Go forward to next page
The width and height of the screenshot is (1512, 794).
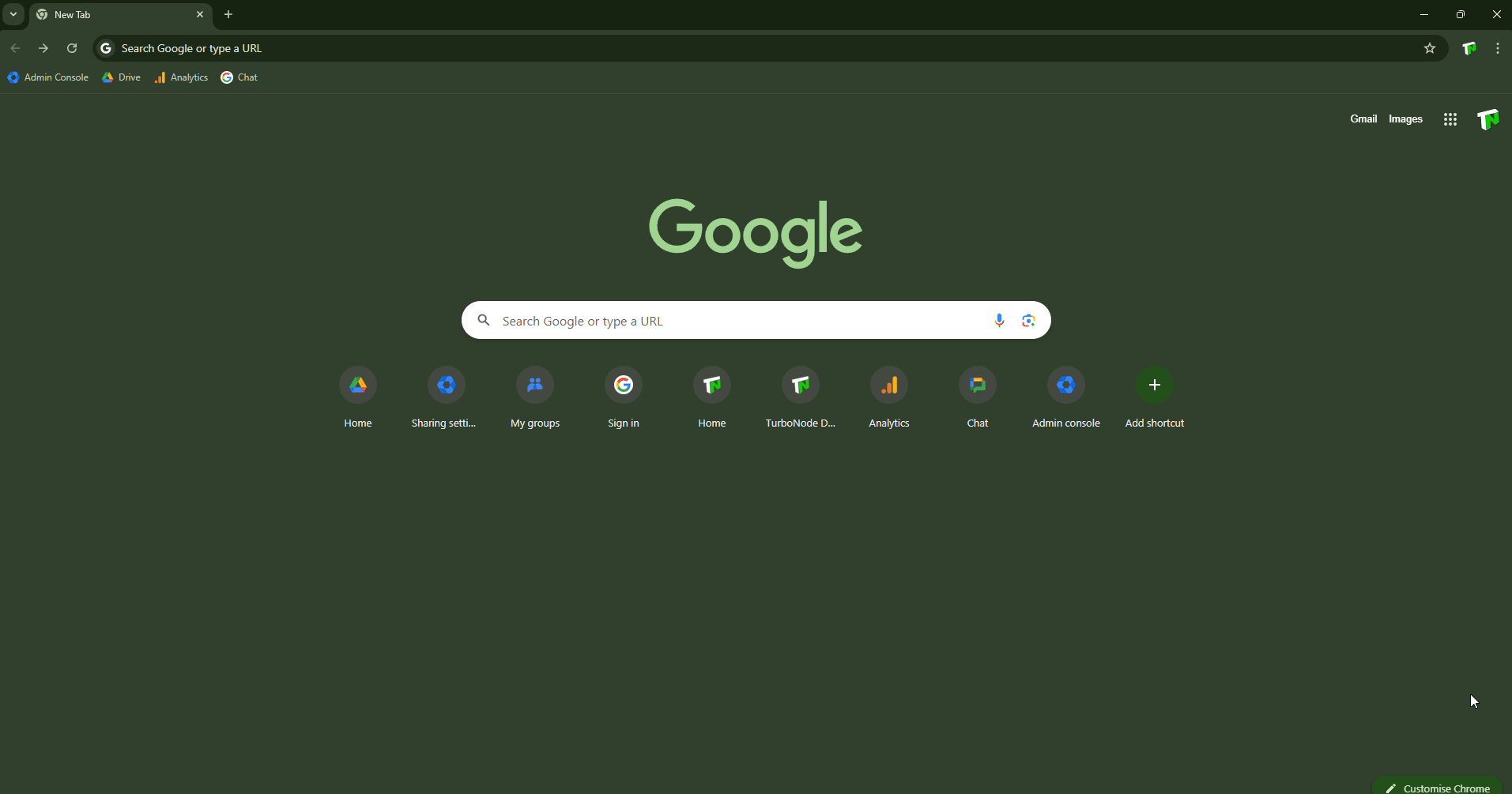[x=43, y=48]
